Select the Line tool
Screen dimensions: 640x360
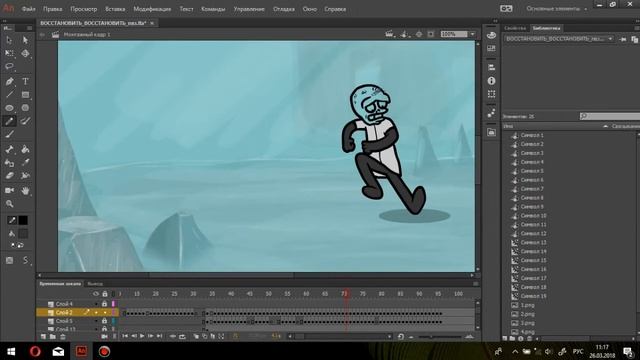pos(9,95)
